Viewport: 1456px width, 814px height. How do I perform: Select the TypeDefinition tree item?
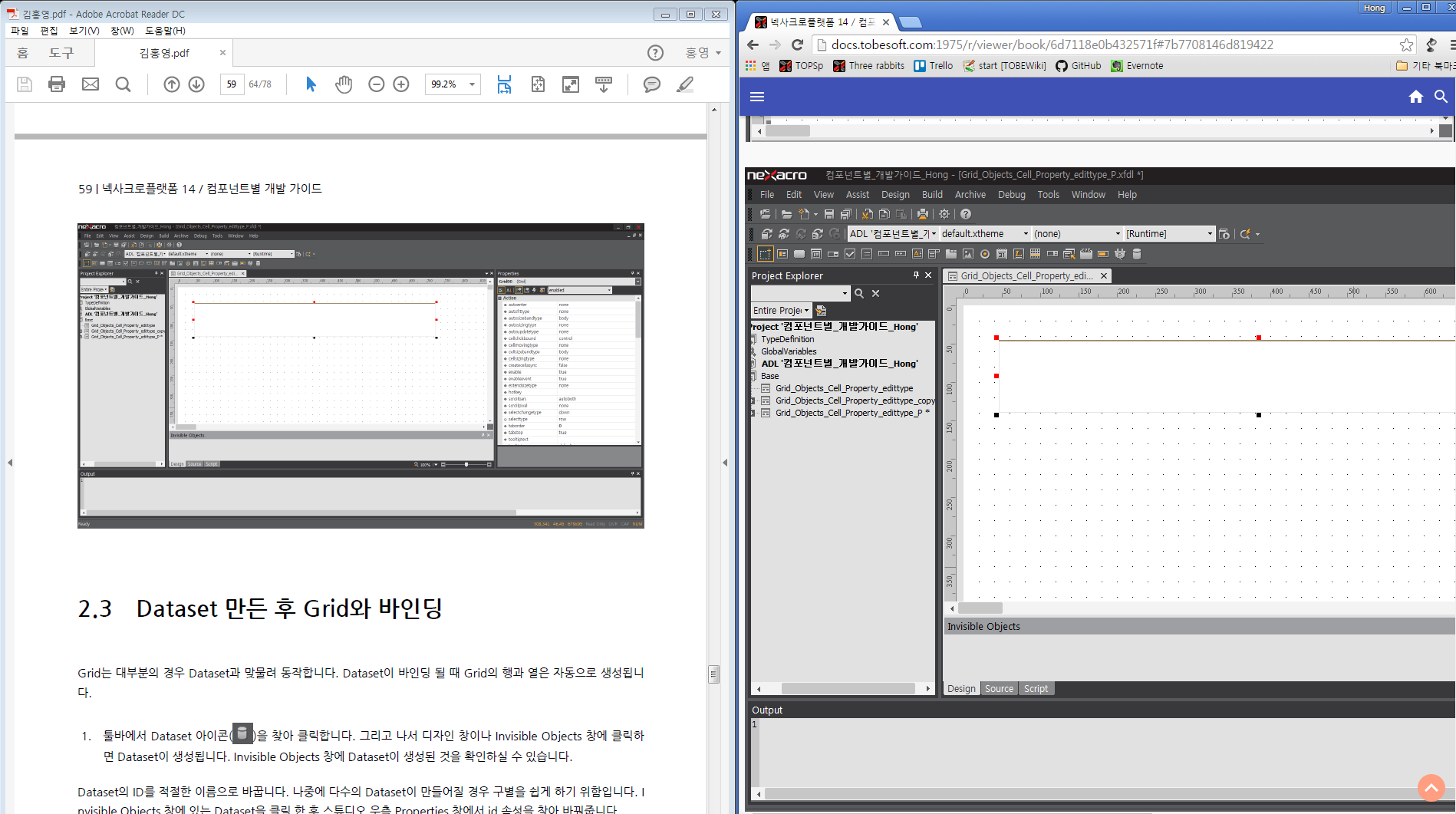coord(788,339)
